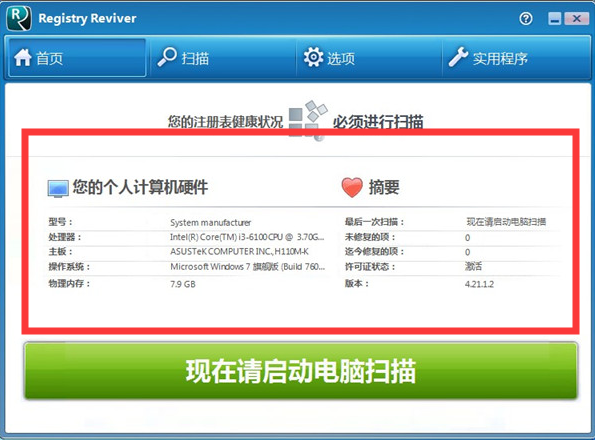Click the Registry Reviver title text
Screen dimensions: 595x441
coord(87,18)
